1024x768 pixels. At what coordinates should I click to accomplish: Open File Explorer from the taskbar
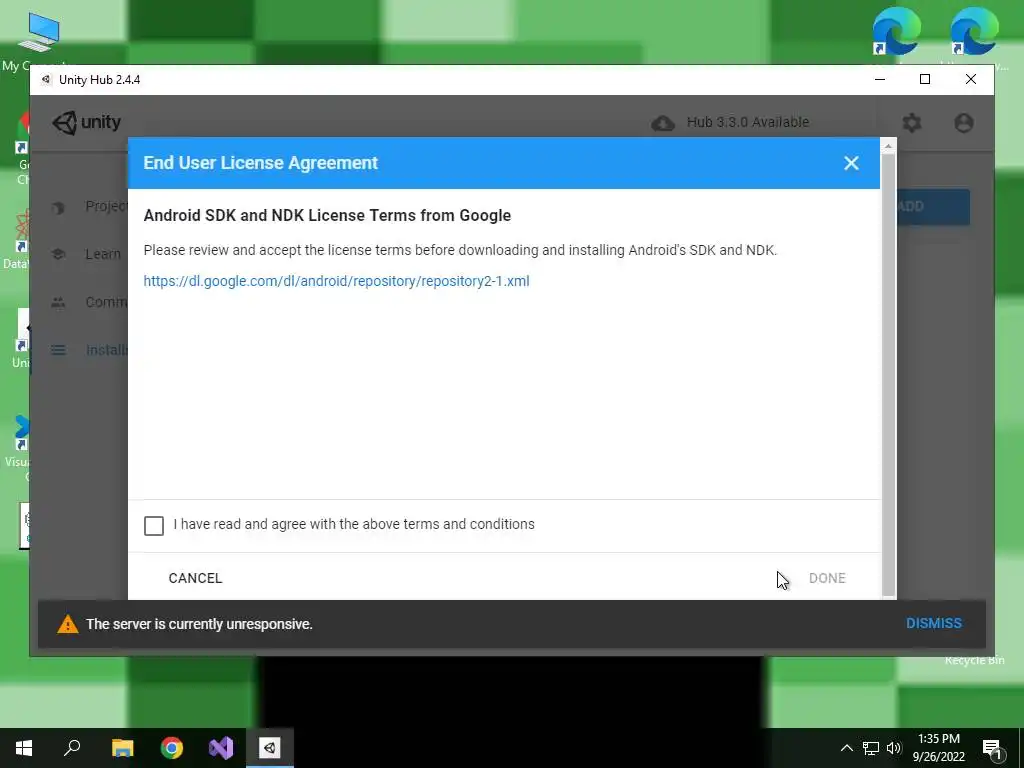(122, 748)
